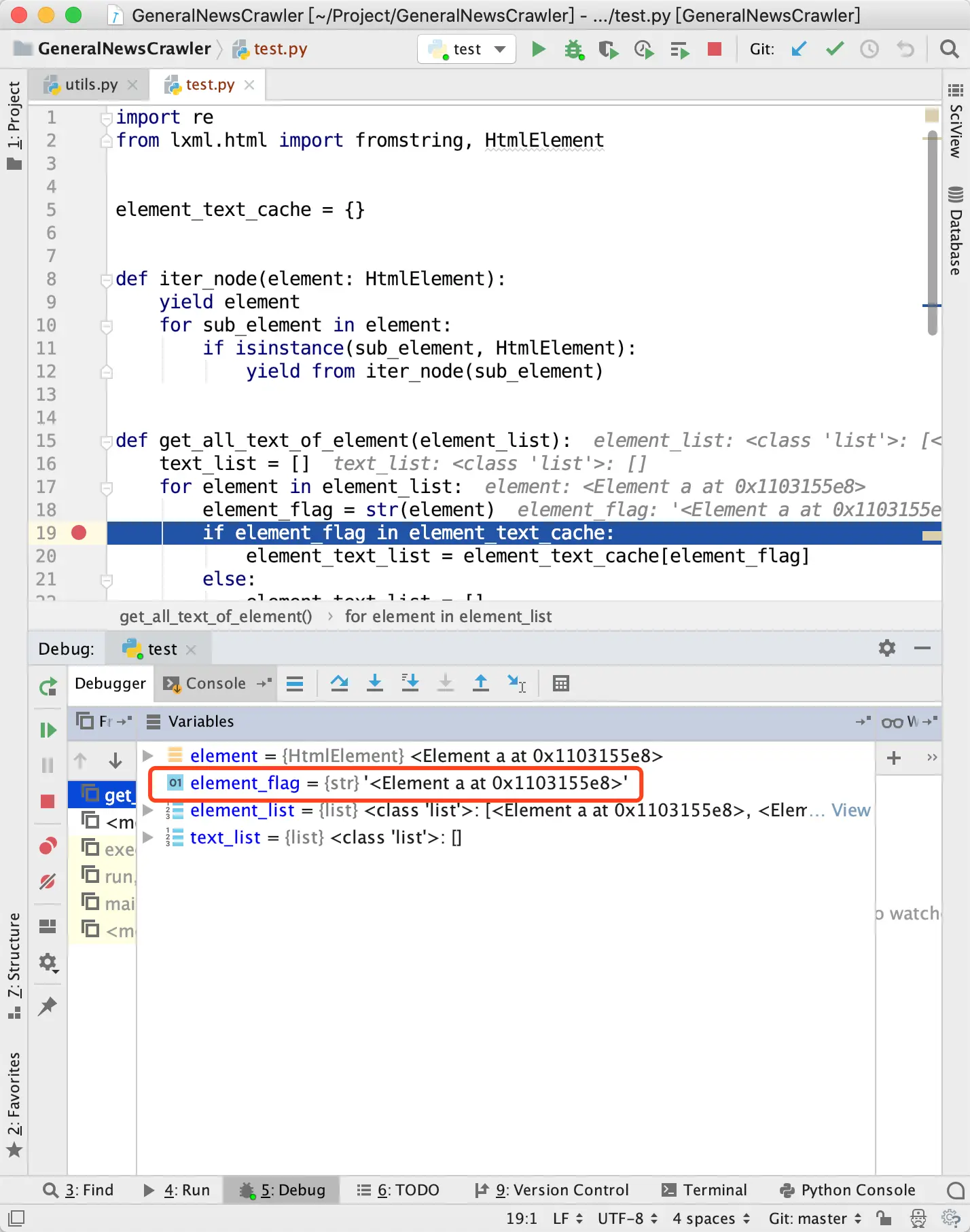Run to cursor
970x1232 pixels.
516,683
